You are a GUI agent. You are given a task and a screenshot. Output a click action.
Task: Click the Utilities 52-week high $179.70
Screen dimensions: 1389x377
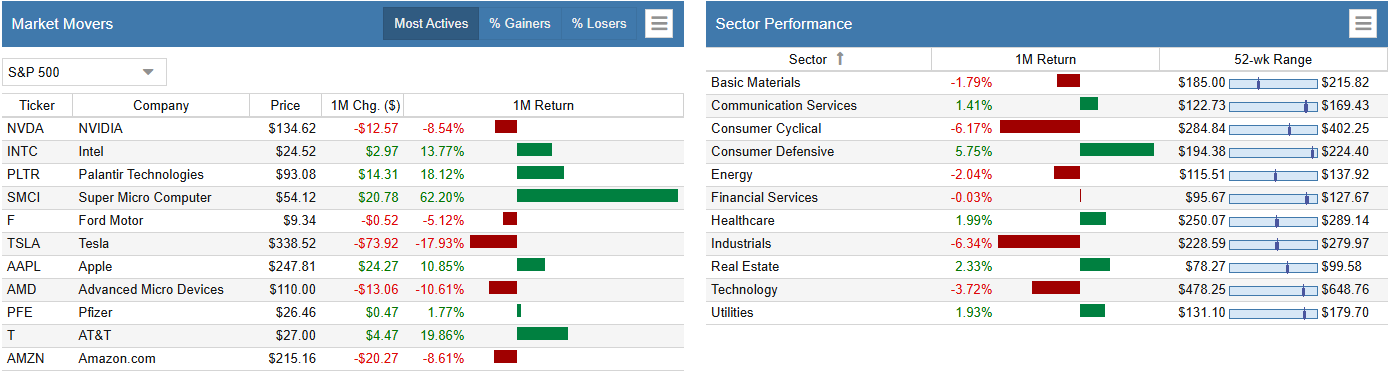[x=1345, y=312]
